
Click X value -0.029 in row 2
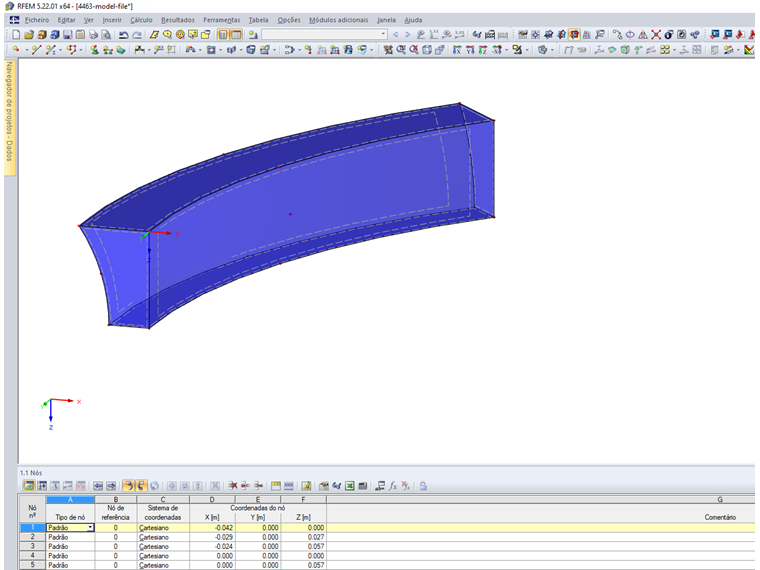(x=212, y=537)
